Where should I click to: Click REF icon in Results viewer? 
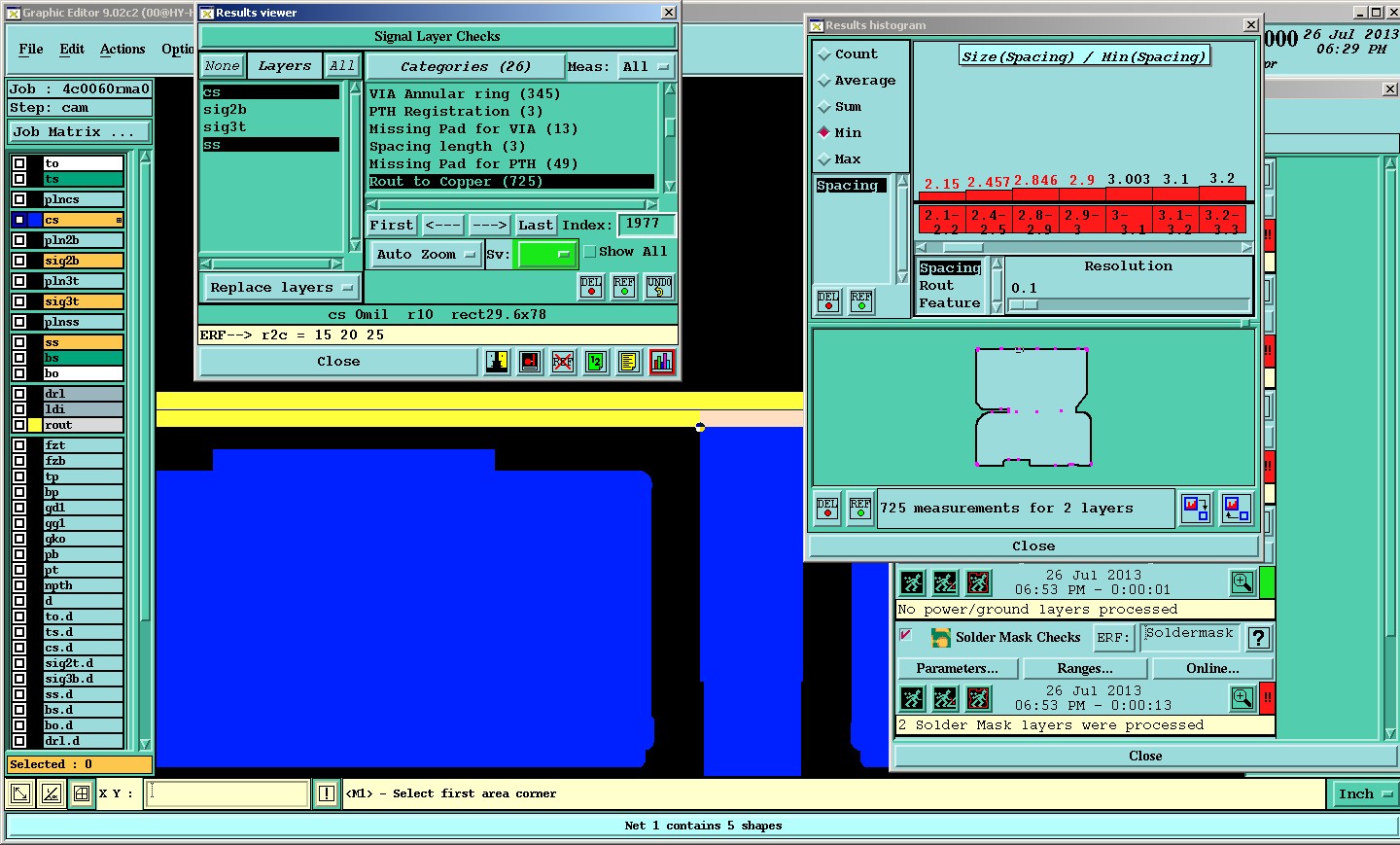[x=624, y=287]
